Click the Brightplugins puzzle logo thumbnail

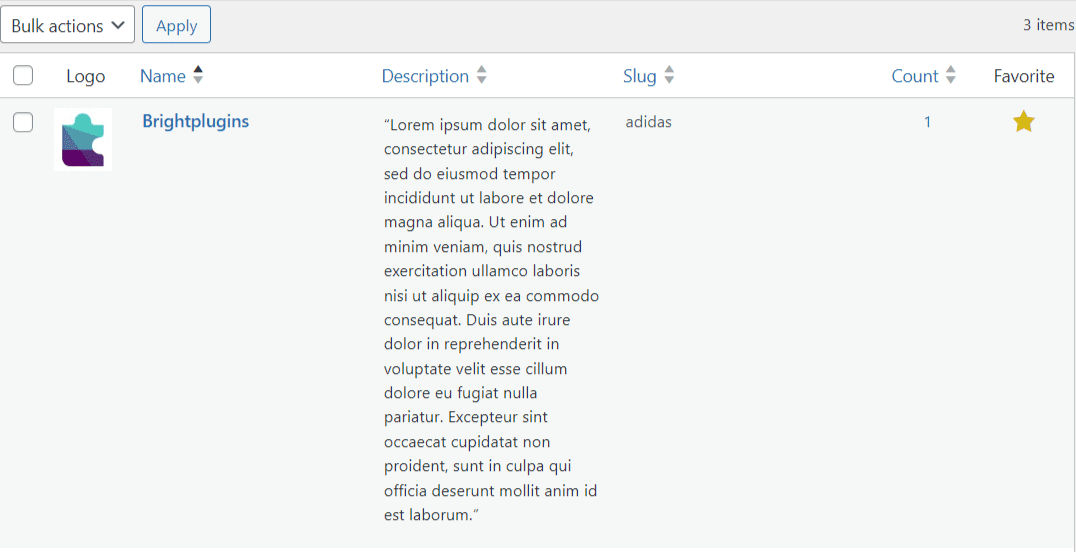pyautogui.click(x=83, y=139)
